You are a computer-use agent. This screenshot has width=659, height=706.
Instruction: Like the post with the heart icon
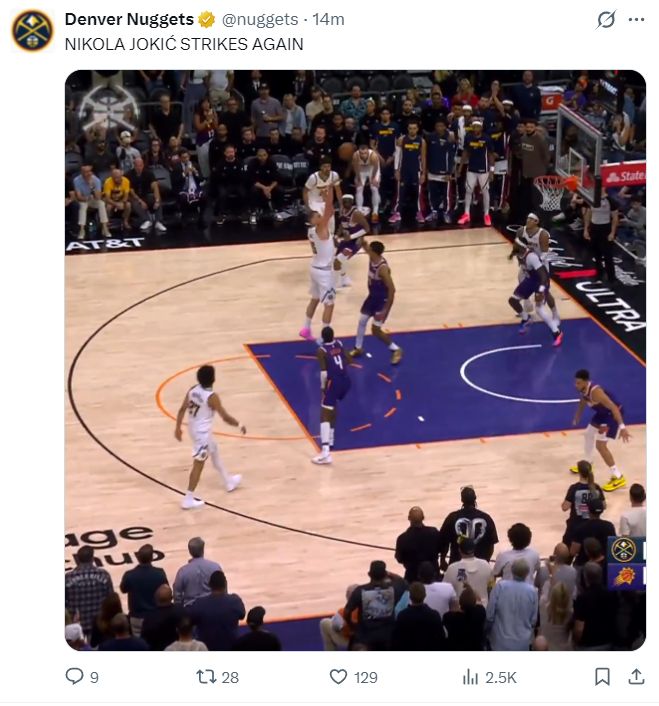pos(339,677)
